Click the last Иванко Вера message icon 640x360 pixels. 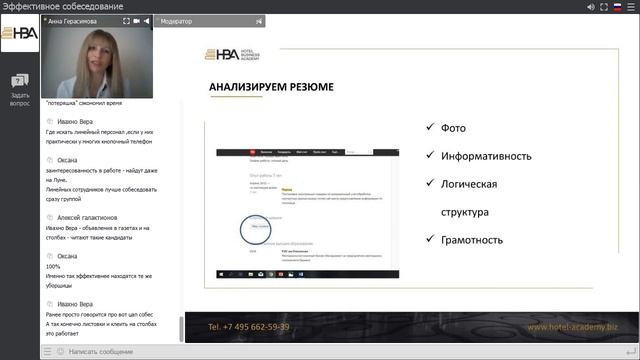(x=50, y=304)
